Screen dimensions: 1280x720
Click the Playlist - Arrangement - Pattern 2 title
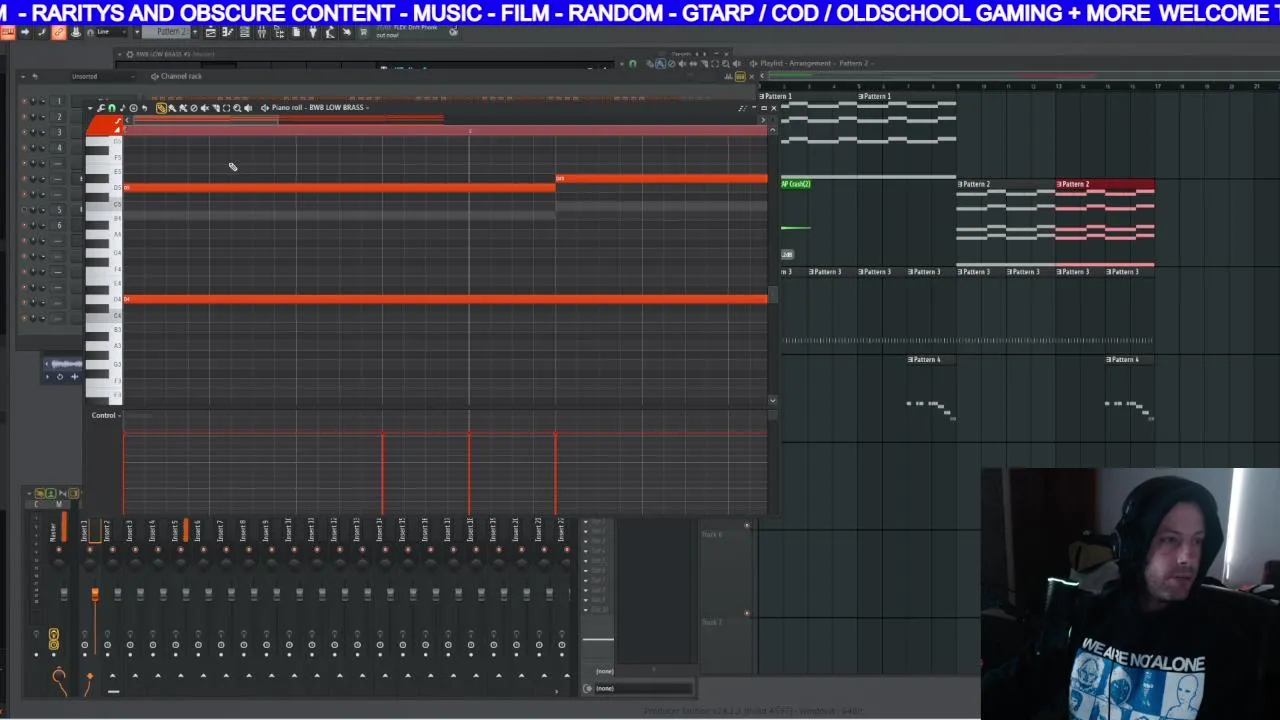tap(813, 63)
